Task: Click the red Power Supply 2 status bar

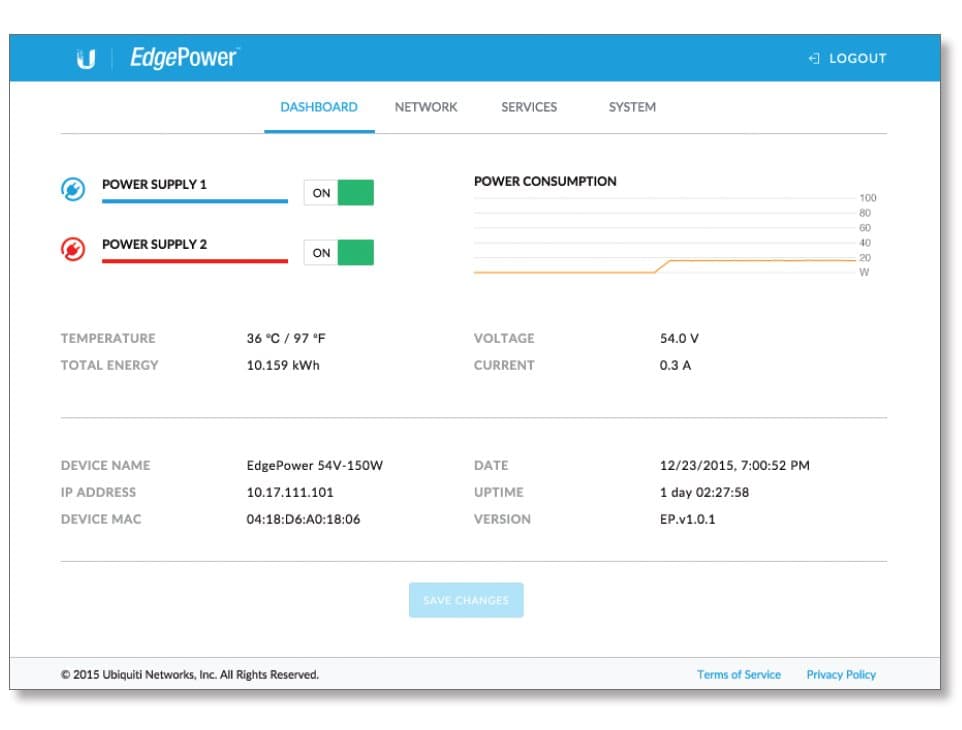Action: click(196, 260)
